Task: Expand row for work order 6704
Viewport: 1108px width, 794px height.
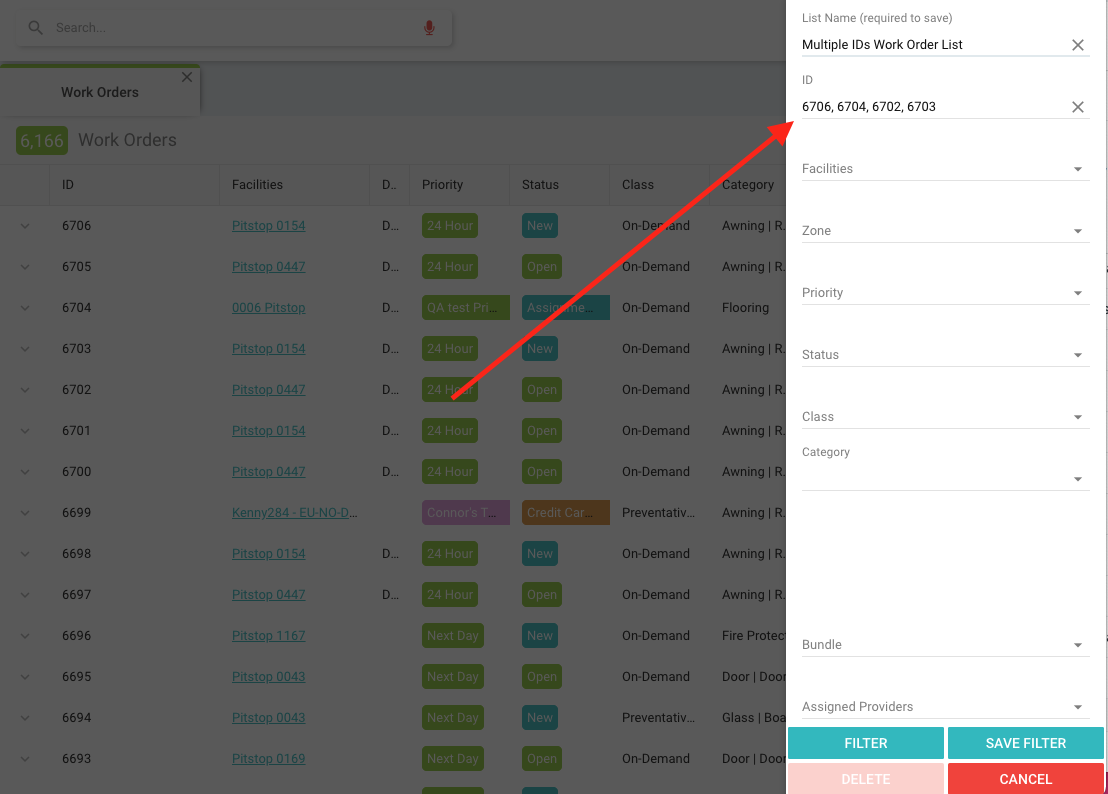Action: coord(25,308)
